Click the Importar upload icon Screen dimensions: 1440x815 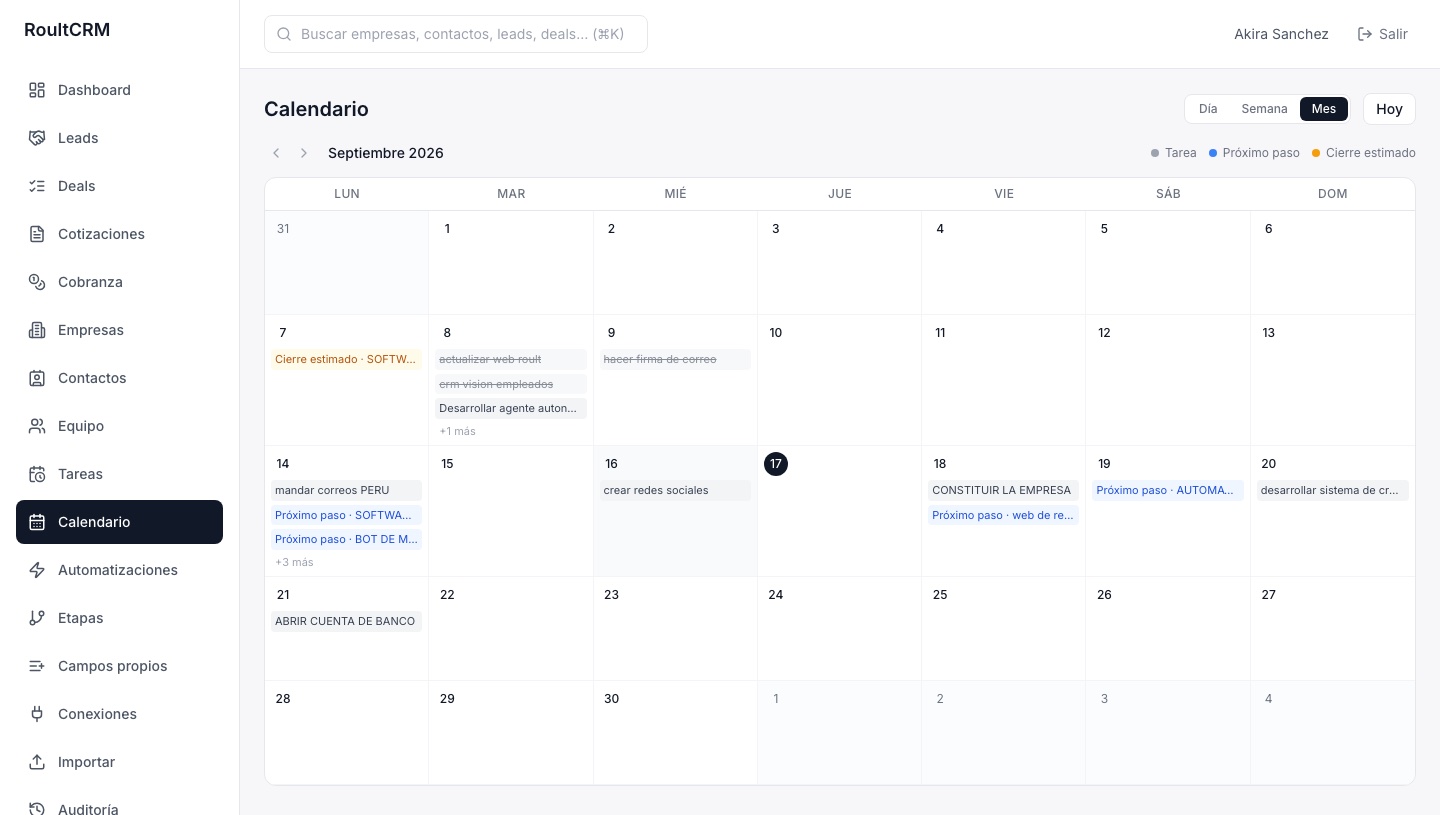pos(37,762)
